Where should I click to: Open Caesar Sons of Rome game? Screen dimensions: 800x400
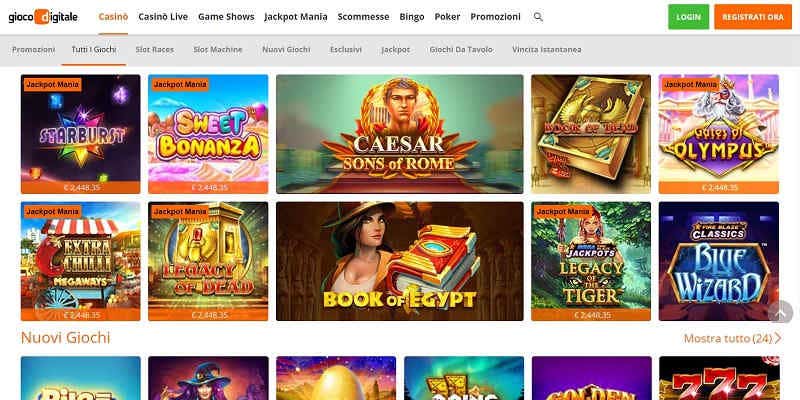coord(399,134)
